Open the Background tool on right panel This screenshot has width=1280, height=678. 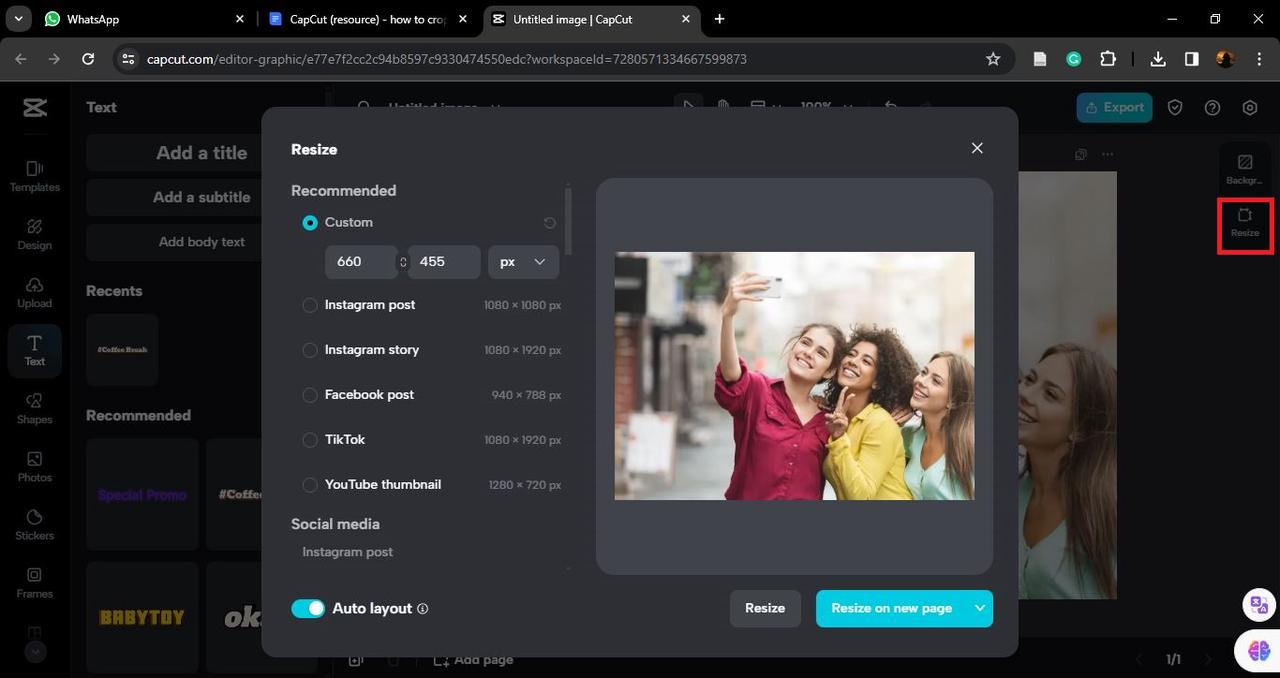(1245, 169)
